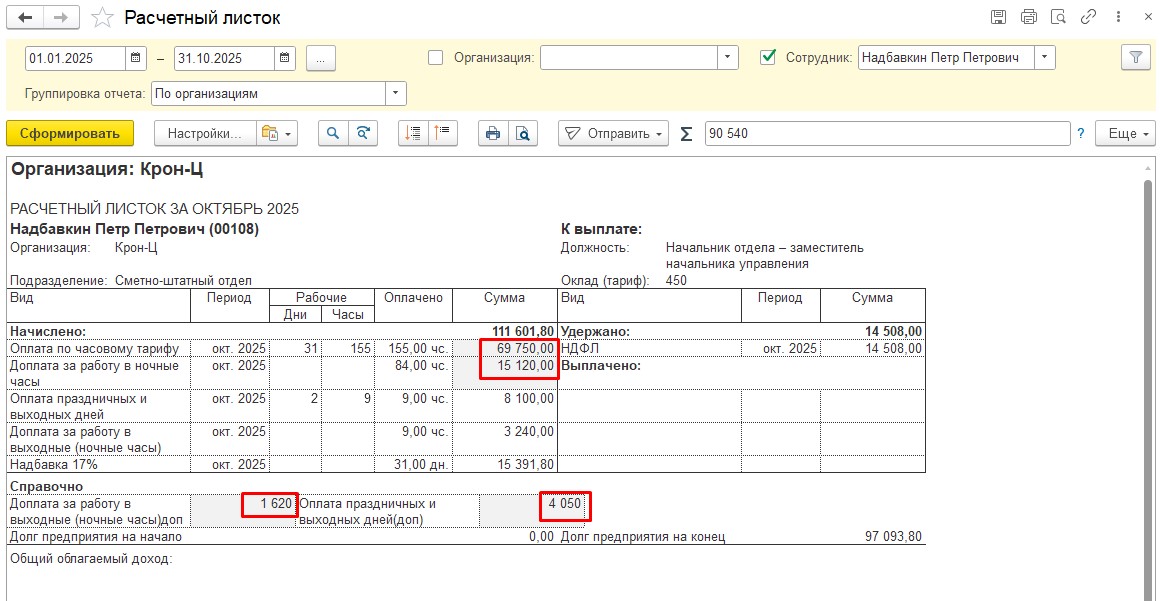This screenshot has height=601, width=1160.
Task: Click the back navigation arrow
Action: click(26, 18)
